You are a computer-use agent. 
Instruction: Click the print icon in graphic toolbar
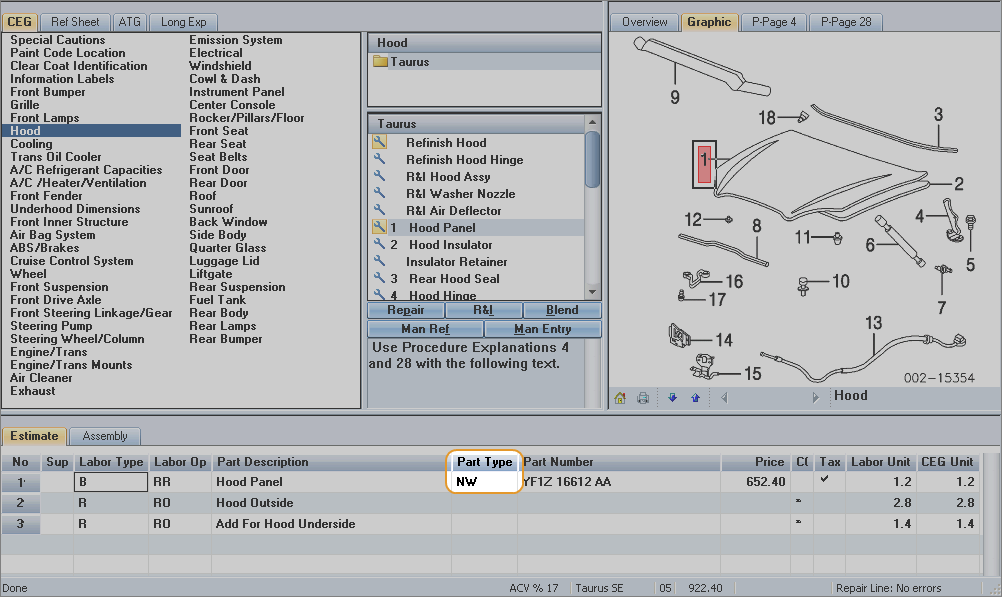coord(643,397)
